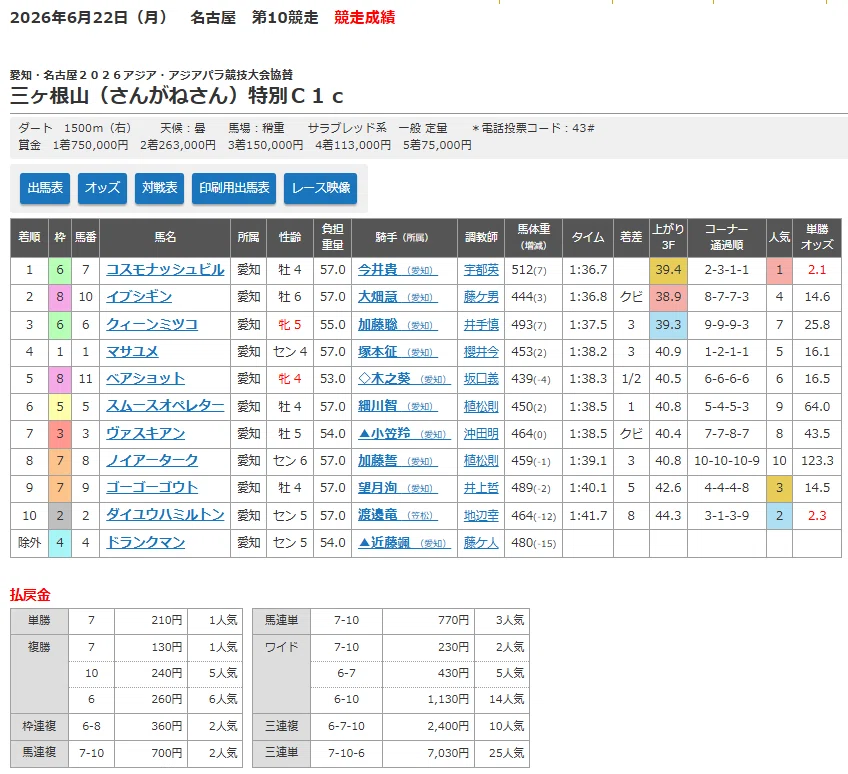This screenshot has width=848, height=774.
Task: Select fastest 上がり3F value 38.9
Action: pyautogui.click(x=668, y=297)
